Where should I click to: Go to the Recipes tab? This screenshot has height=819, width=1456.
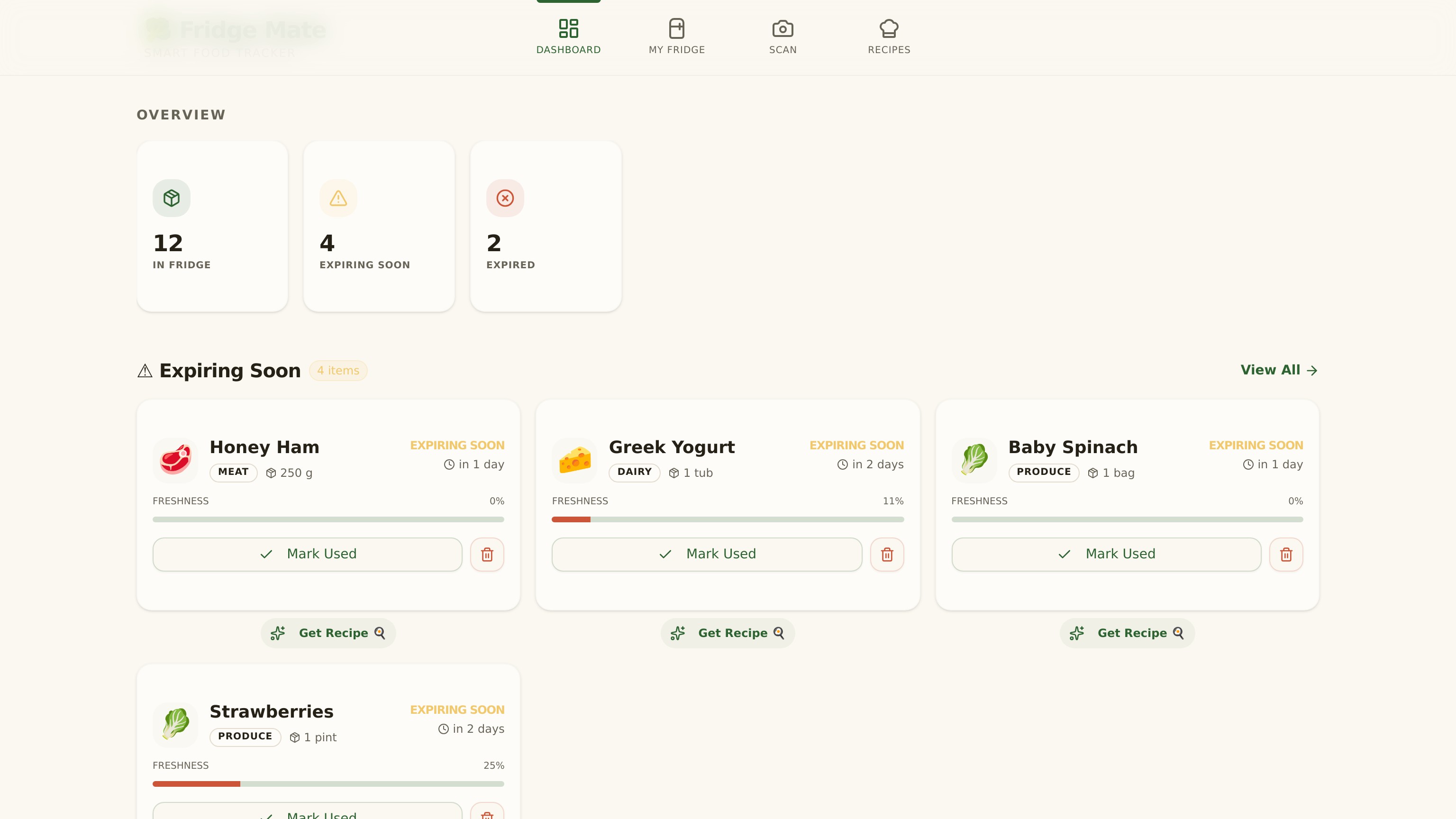889,36
